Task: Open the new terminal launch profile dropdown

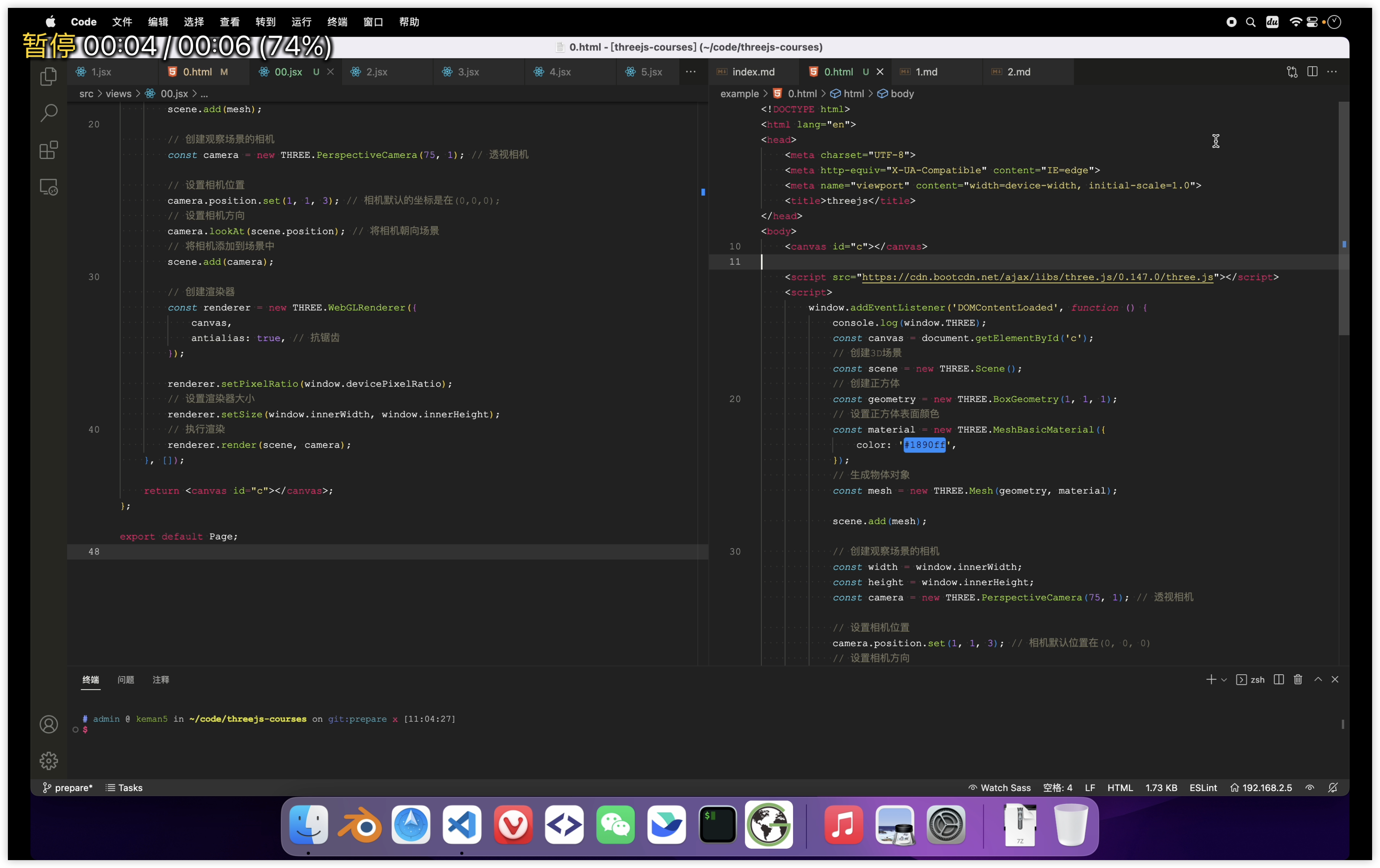Action: click(x=1224, y=680)
